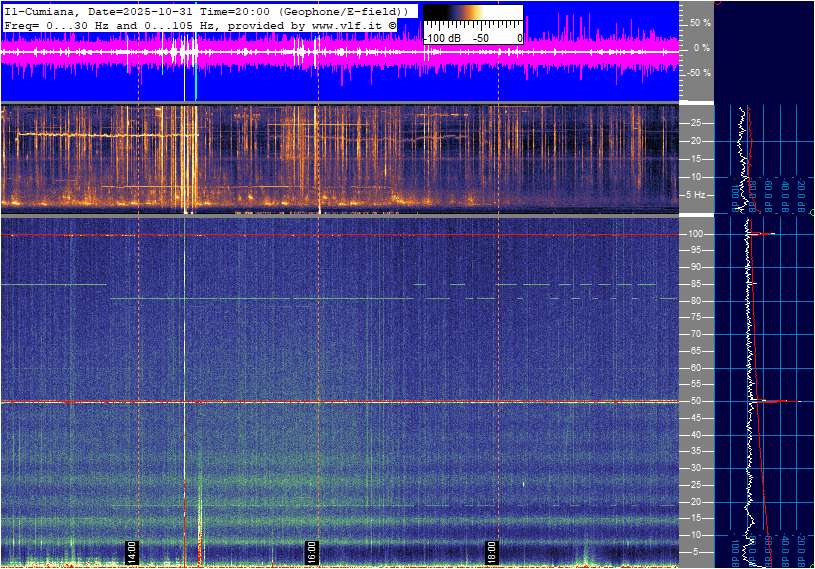Select the 18:00 time marker label
This screenshot has width=815, height=569.
click(x=492, y=549)
